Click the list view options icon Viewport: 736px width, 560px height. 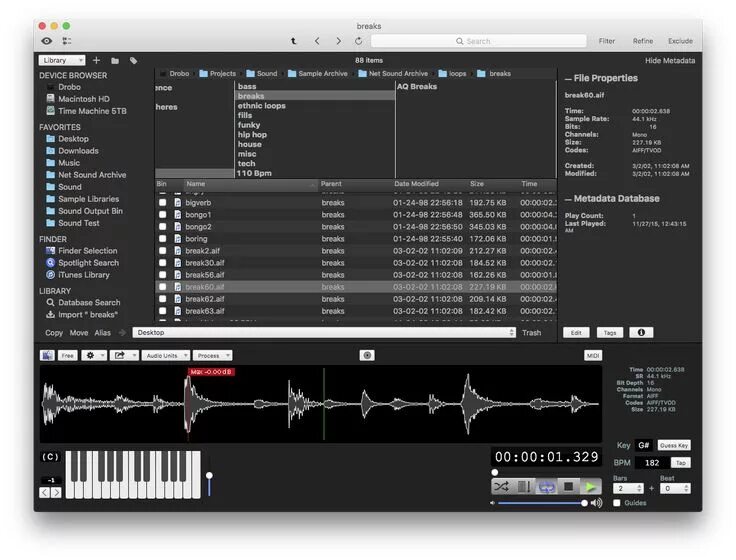tap(67, 41)
